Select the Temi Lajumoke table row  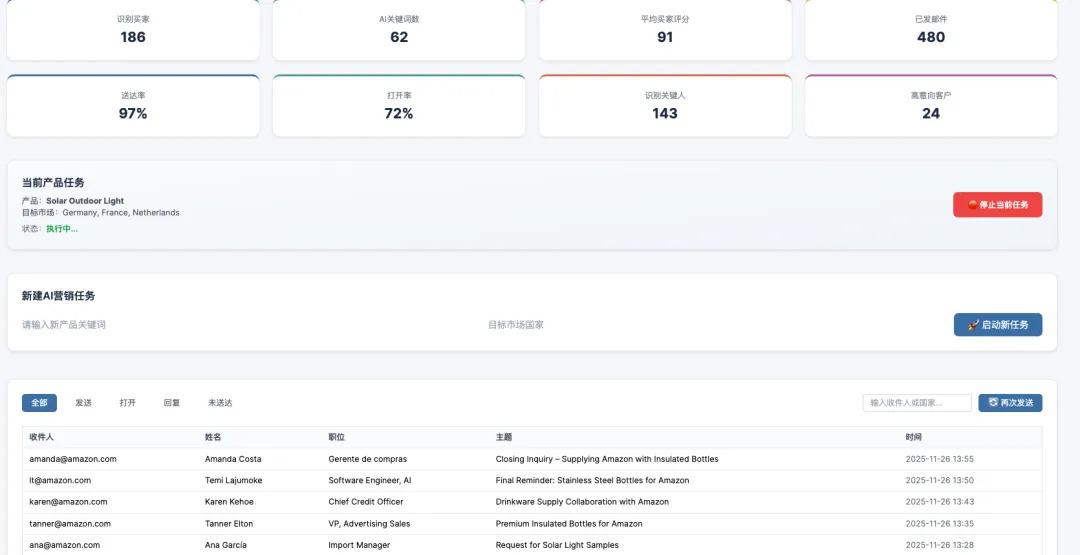(233, 481)
